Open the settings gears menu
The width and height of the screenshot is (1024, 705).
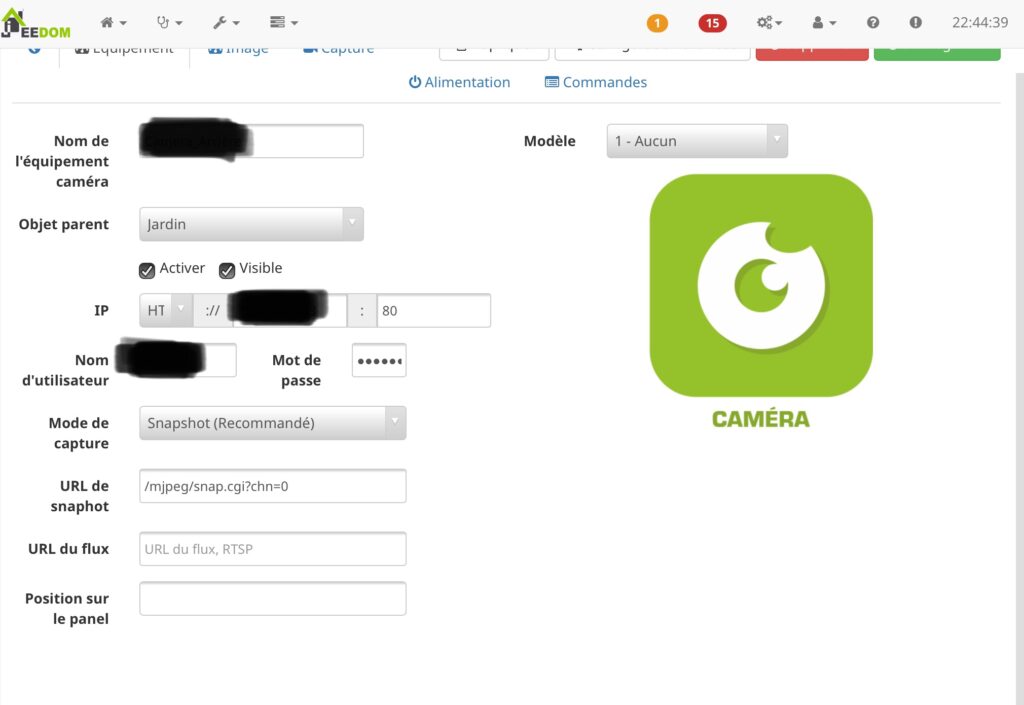pos(769,22)
